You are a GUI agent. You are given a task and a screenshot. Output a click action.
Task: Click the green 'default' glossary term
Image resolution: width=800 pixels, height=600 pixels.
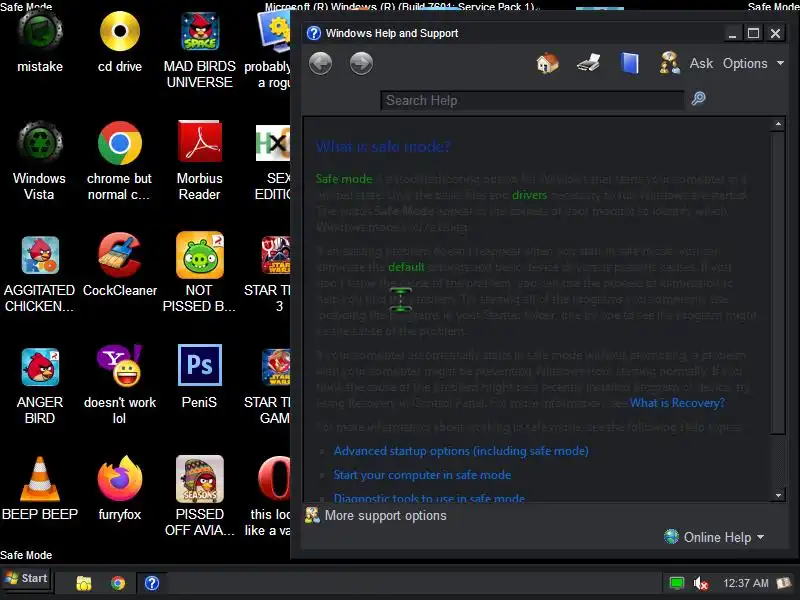(406, 267)
